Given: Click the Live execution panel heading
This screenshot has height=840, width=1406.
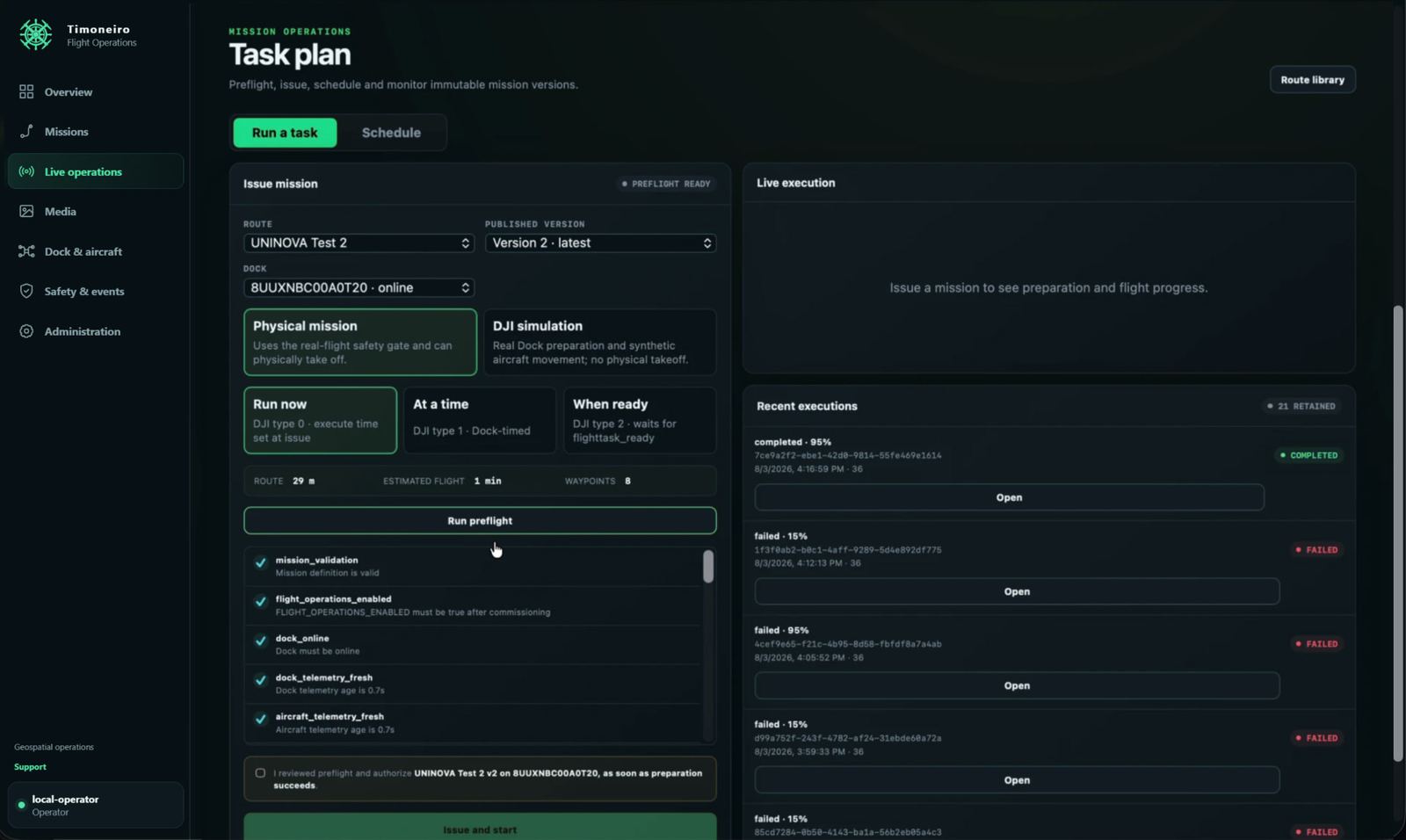Looking at the screenshot, I should [795, 183].
